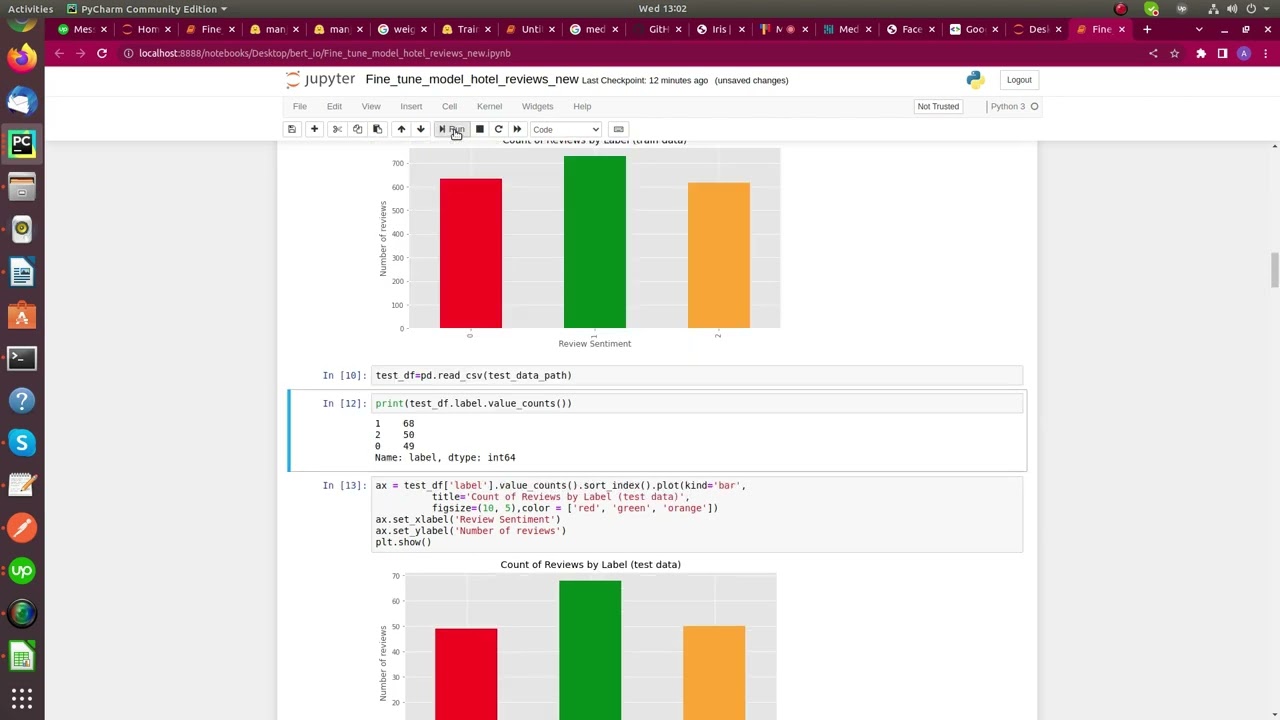Restart kernel and rerun all icon
The height and width of the screenshot is (720, 1280).
point(517,129)
